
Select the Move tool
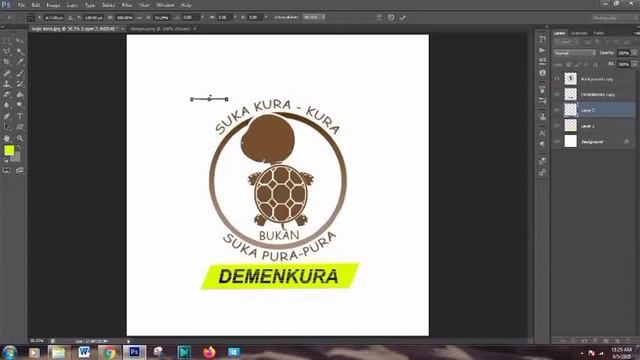[20, 40]
